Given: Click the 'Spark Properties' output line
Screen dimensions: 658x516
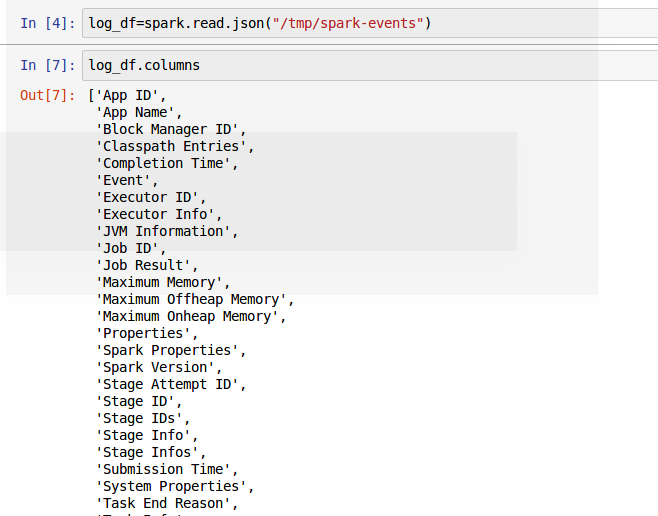Looking at the screenshot, I should pos(171,350).
